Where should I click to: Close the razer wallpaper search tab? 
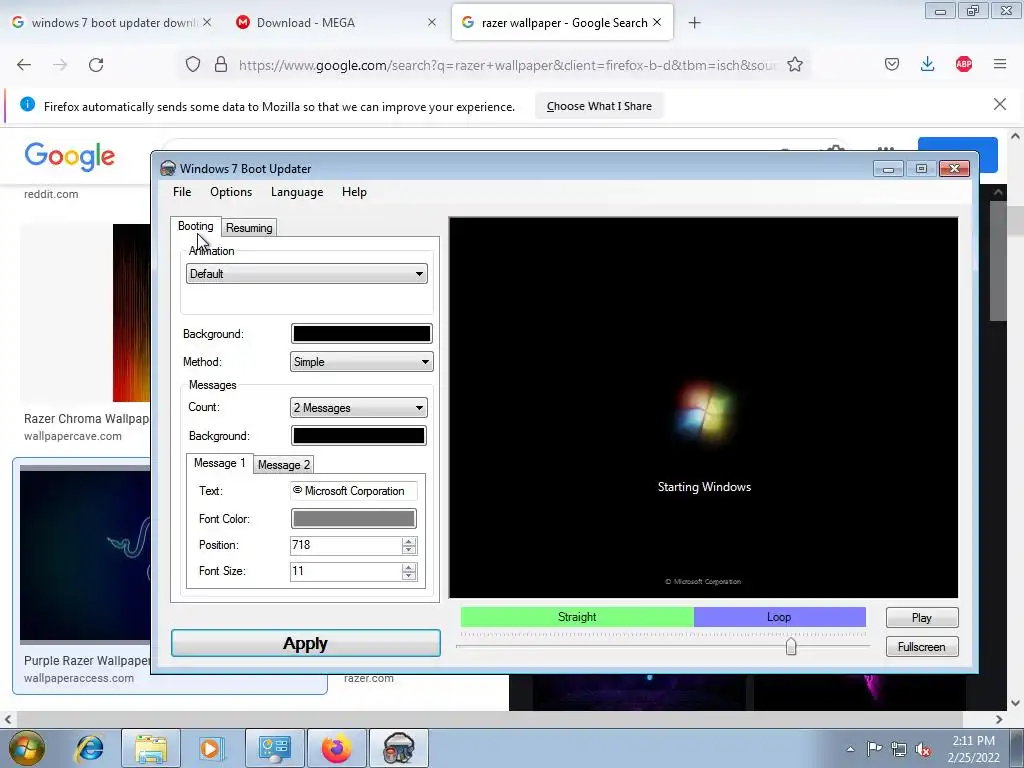click(x=657, y=22)
